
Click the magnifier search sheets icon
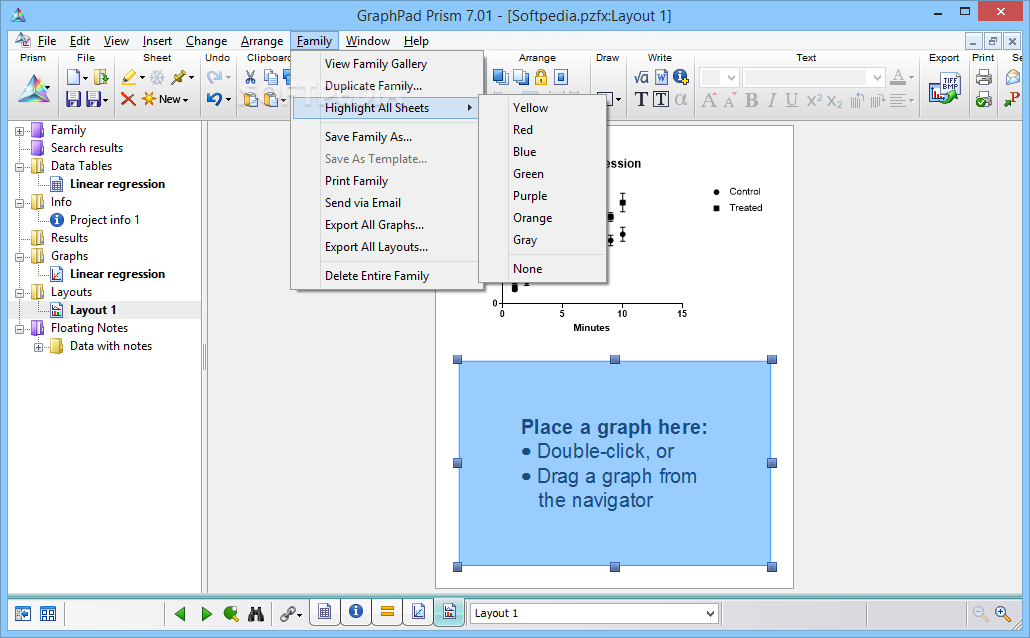pos(231,614)
